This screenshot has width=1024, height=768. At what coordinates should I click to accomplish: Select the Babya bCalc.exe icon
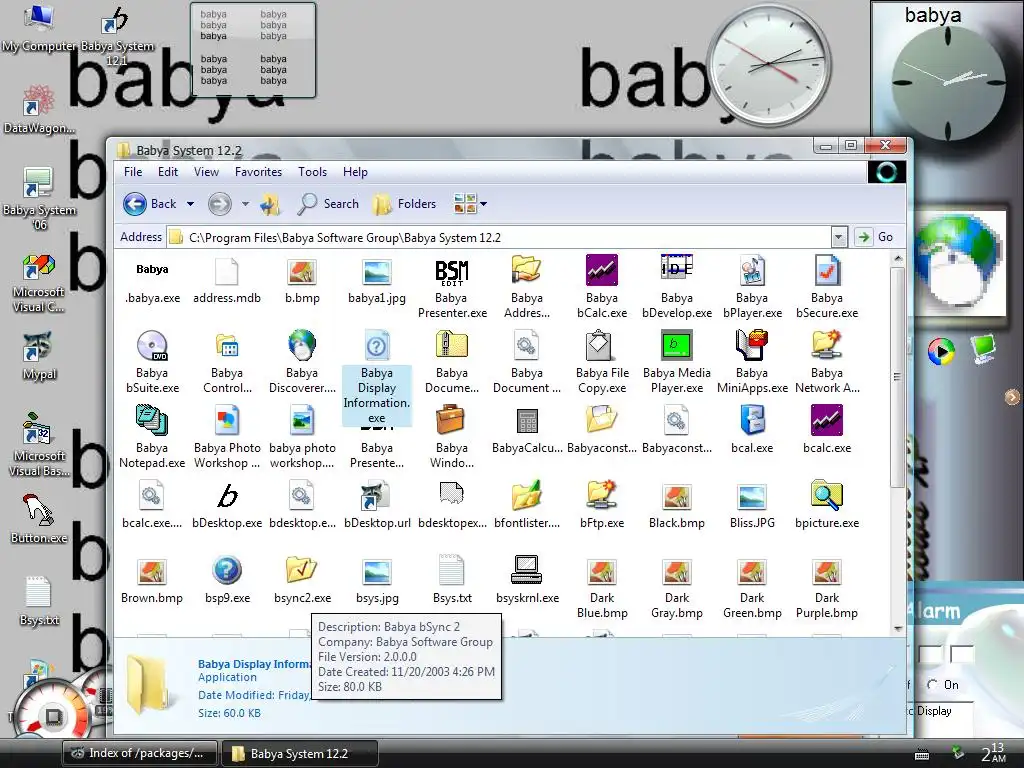click(601, 270)
